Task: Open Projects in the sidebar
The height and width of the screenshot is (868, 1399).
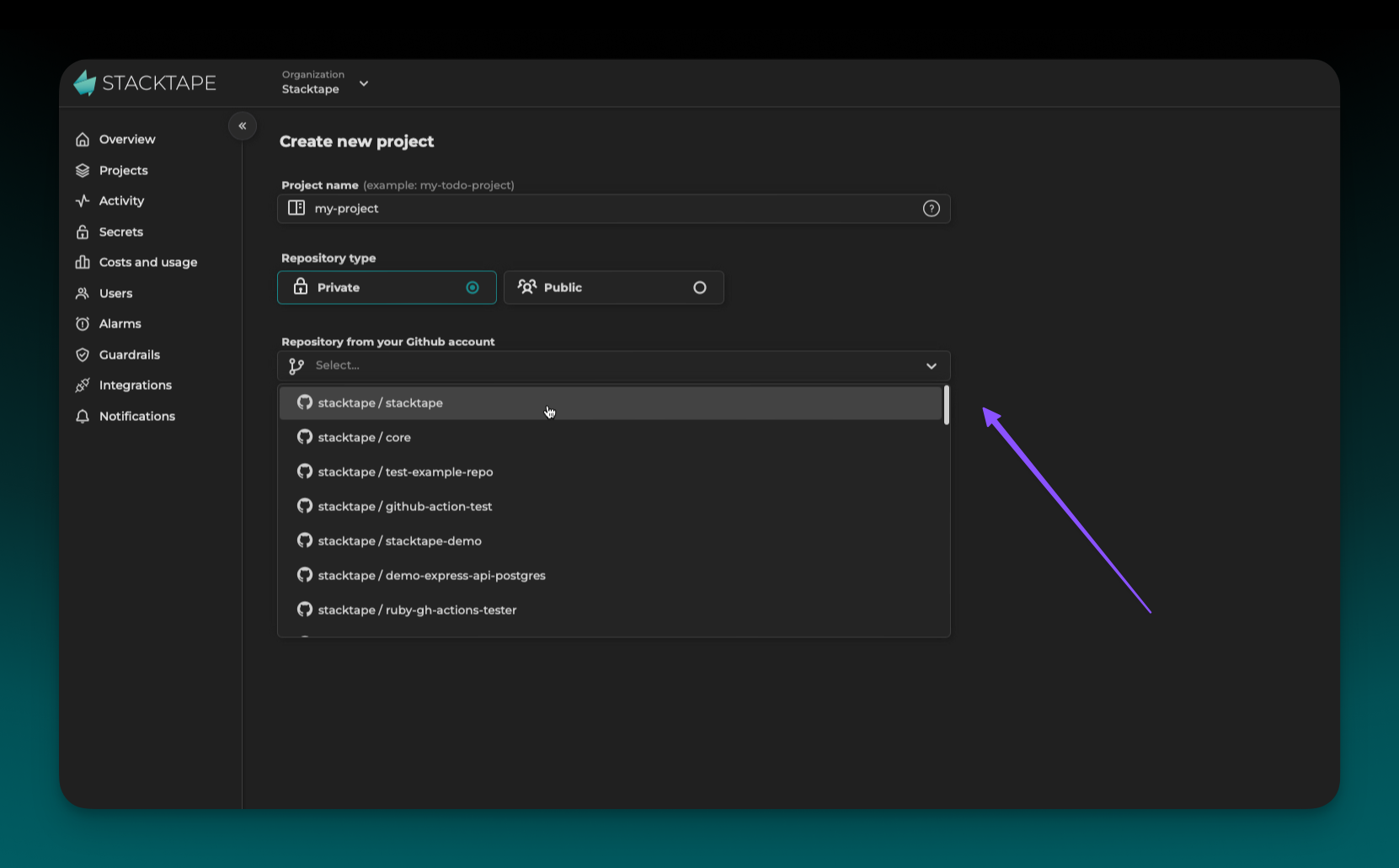Action: (x=124, y=170)
